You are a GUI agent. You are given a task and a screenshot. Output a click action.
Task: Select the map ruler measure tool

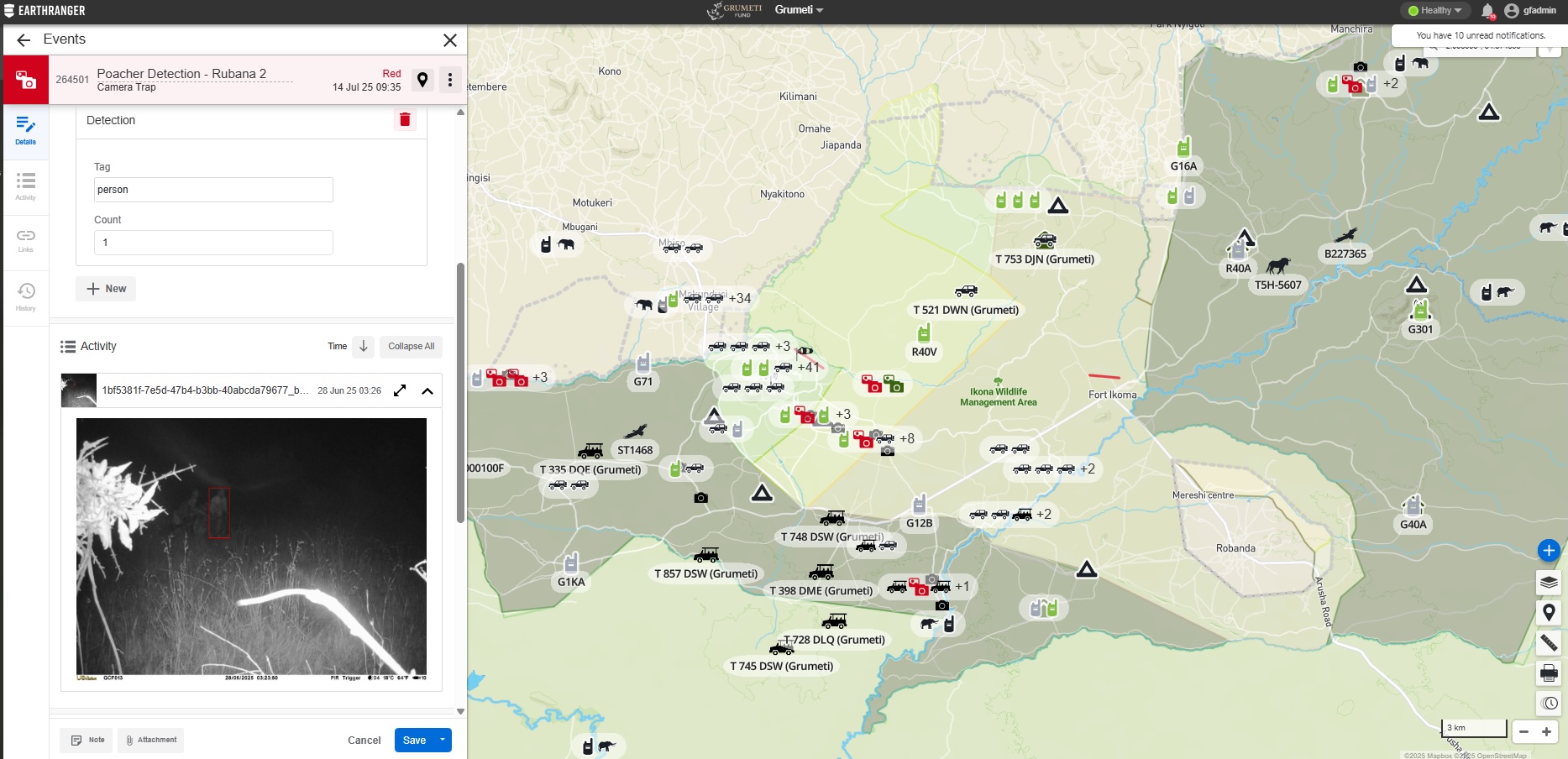click(1549, 643)
